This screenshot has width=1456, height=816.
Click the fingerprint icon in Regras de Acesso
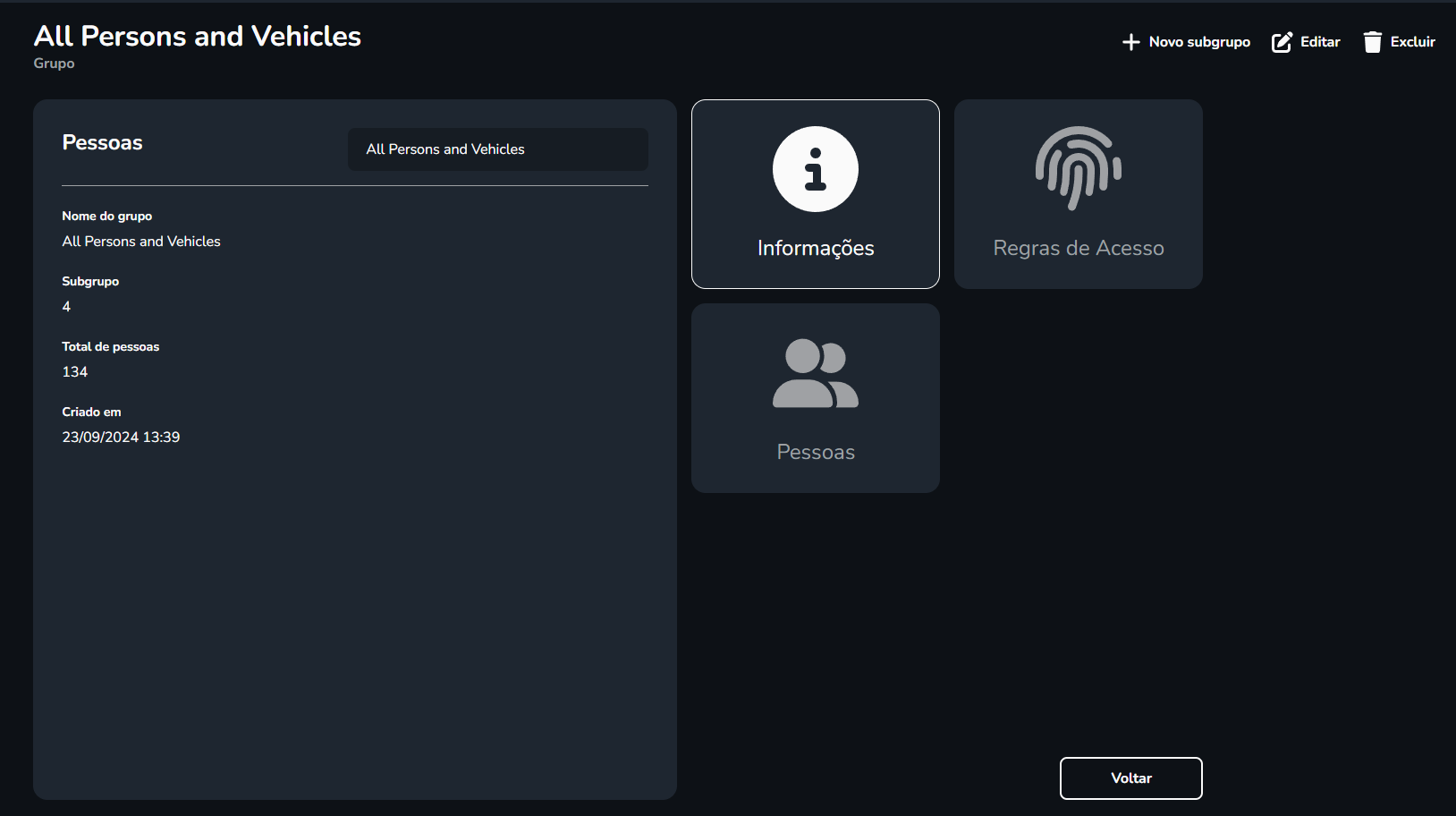pos(1079,168)
